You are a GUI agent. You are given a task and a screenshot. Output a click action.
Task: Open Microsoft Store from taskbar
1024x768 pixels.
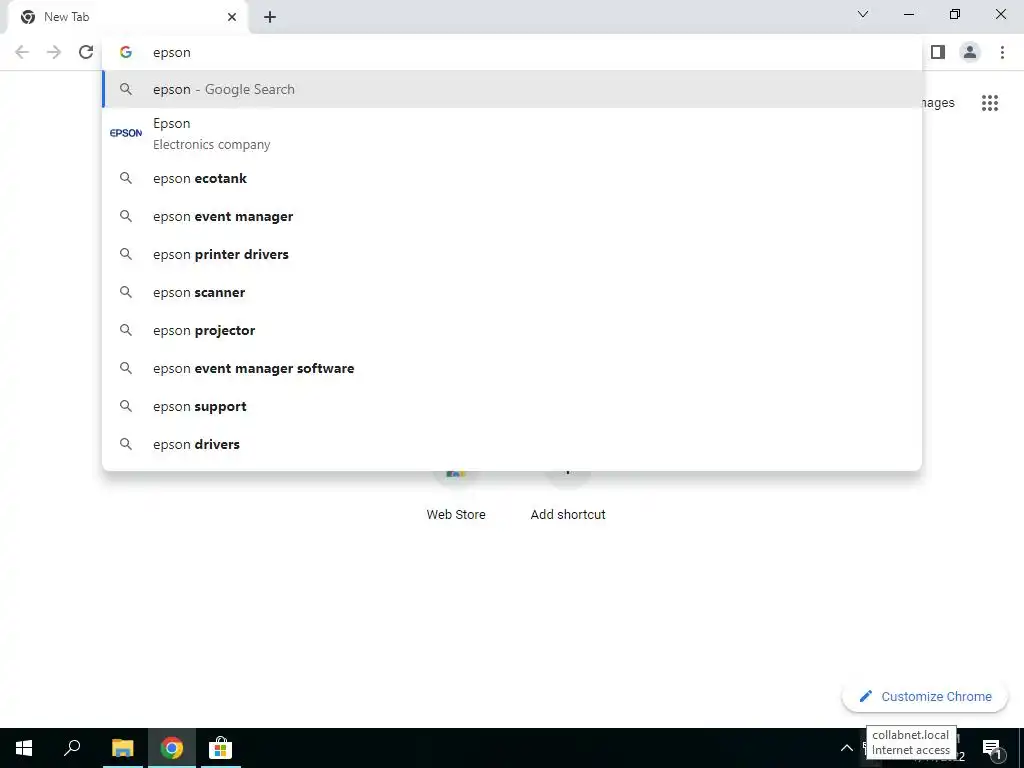pyautogui.click(x=220, y=748)
